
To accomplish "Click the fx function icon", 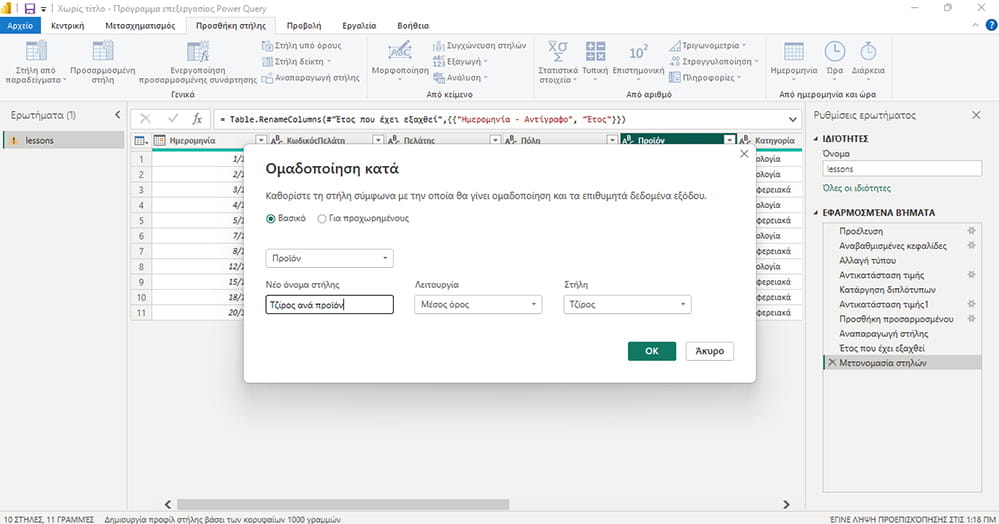I will pyautogui.click(x=198, y=119).
